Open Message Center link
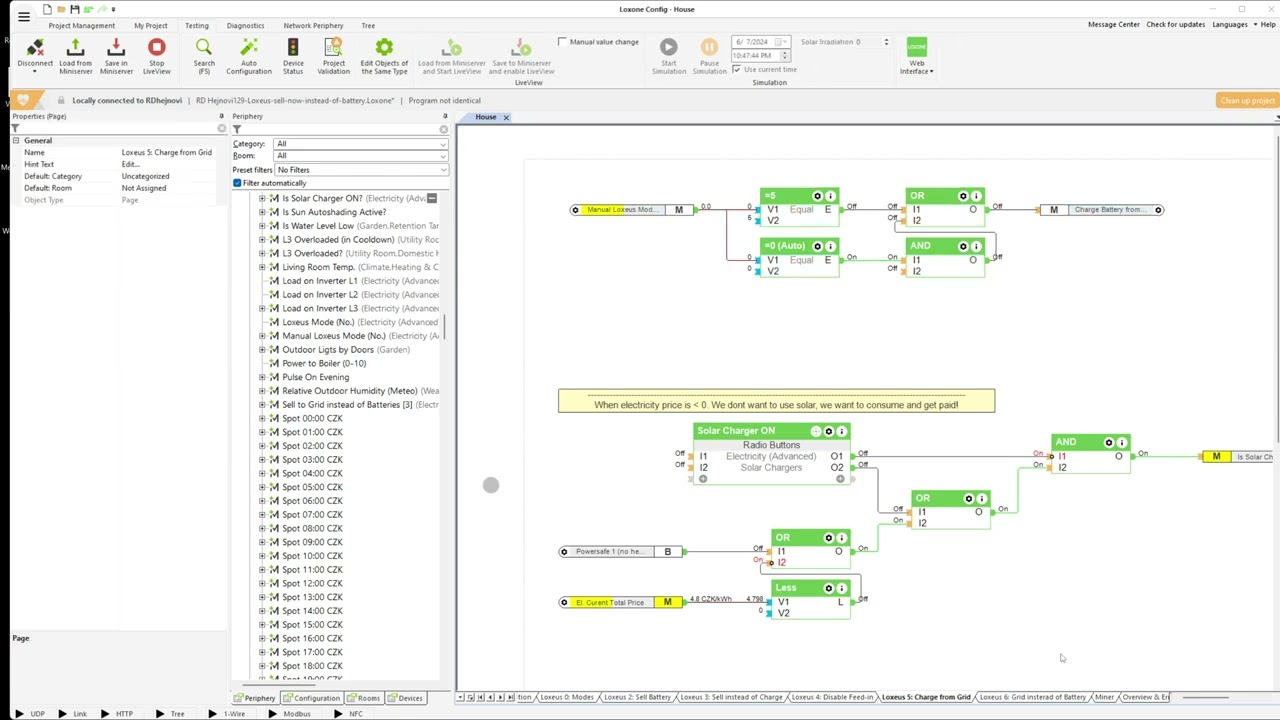 coord(1113,24)
